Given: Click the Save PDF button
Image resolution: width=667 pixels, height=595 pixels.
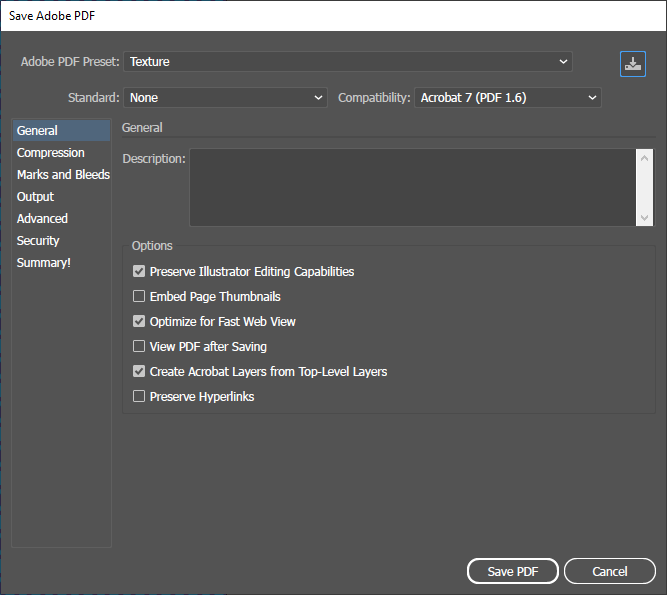Looking at the screenshot, I should [x=513, y=571].
